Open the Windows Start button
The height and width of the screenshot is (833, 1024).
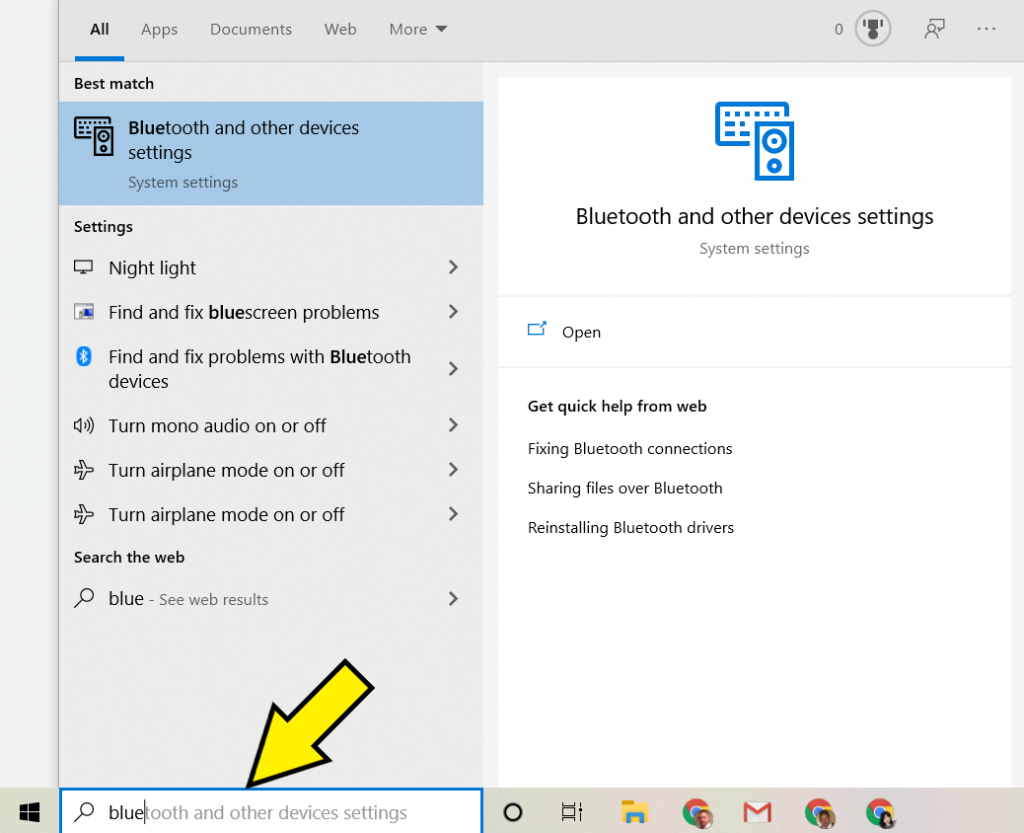point(29,812)
